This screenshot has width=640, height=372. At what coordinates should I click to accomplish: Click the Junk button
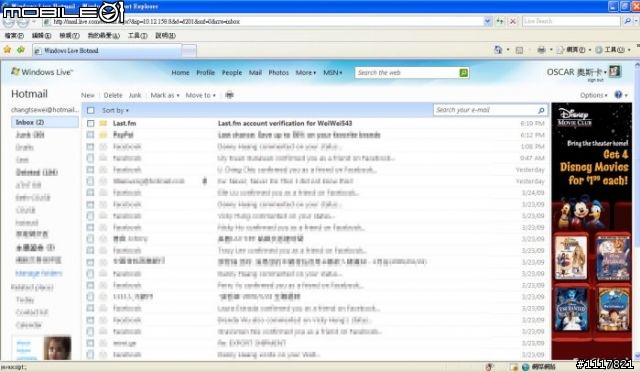pyautogui.click(x=135, y=95)
